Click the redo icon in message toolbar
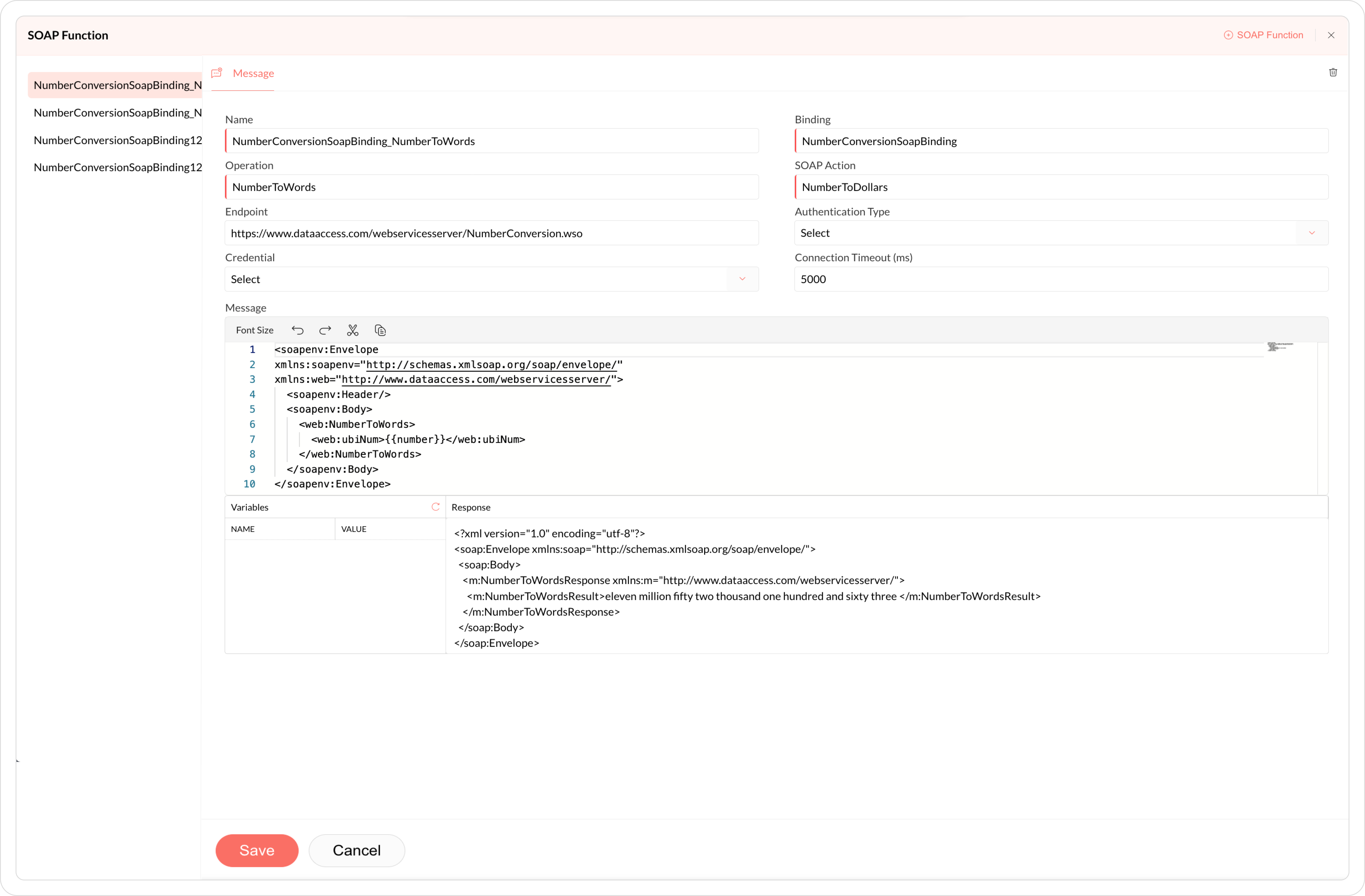The image size is (1365, 896). [x=325, y=330]
